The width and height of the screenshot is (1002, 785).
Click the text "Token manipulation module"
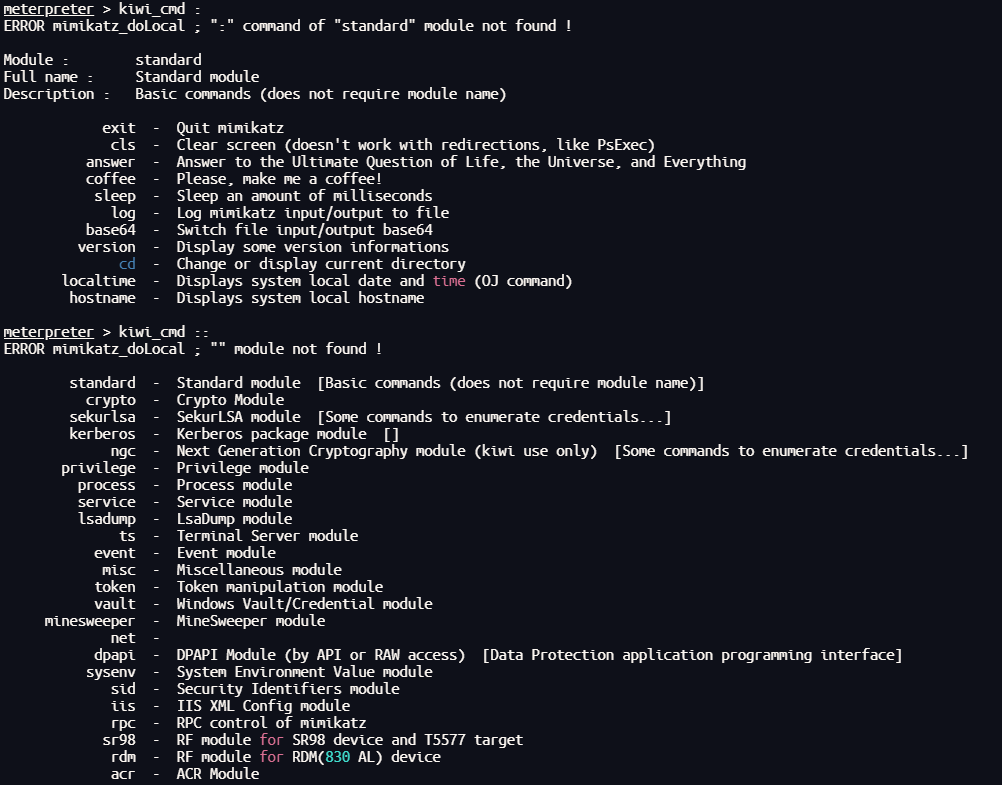point(279,587)
